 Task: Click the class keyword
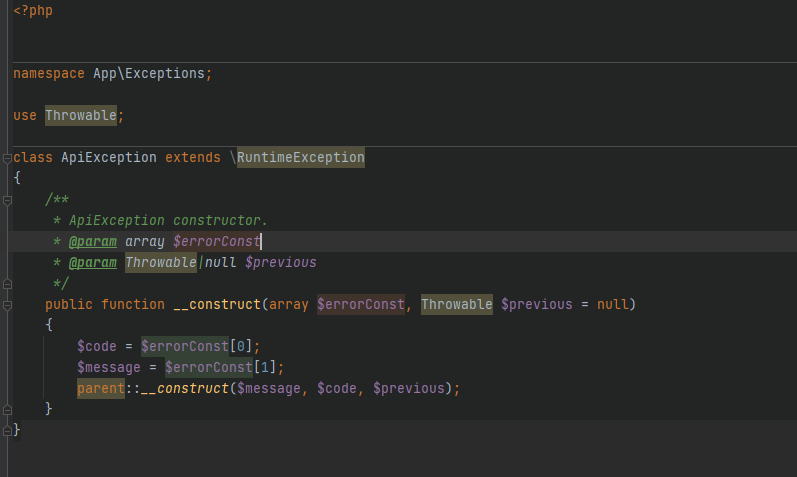[x=33, y=158]
